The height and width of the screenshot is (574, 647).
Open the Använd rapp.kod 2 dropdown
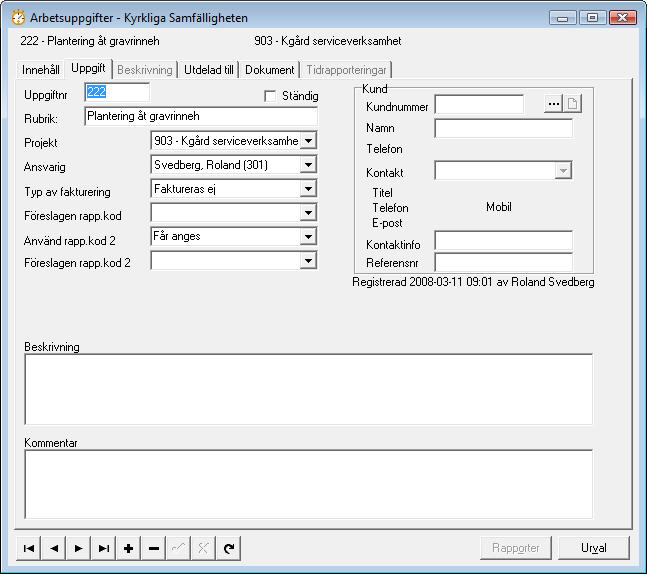click(x=308, y=236)
